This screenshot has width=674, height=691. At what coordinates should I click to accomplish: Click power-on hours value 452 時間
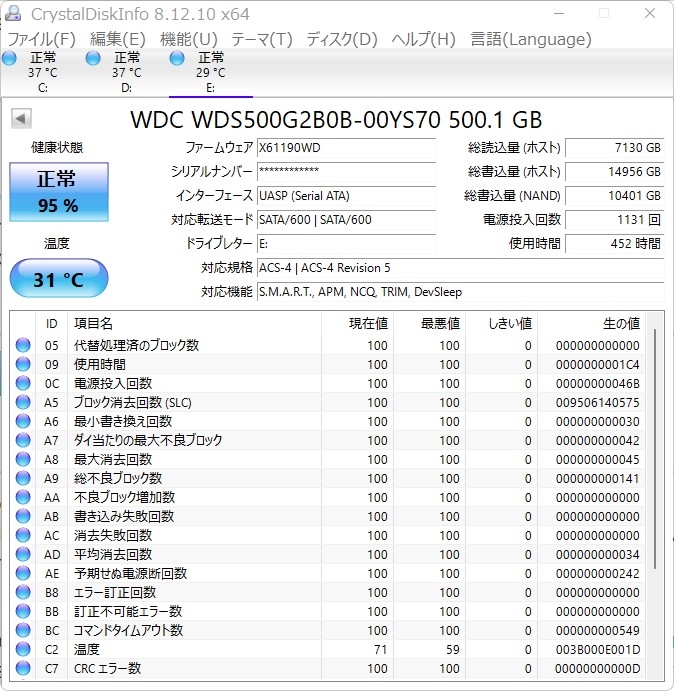pos(614,244)
